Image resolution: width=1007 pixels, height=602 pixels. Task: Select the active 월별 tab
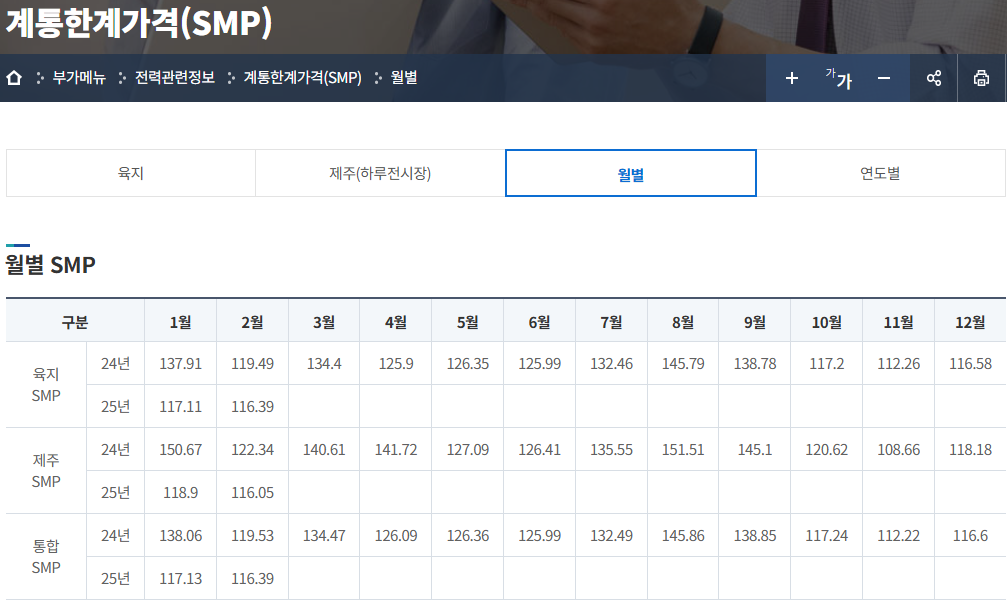[630, 173]
